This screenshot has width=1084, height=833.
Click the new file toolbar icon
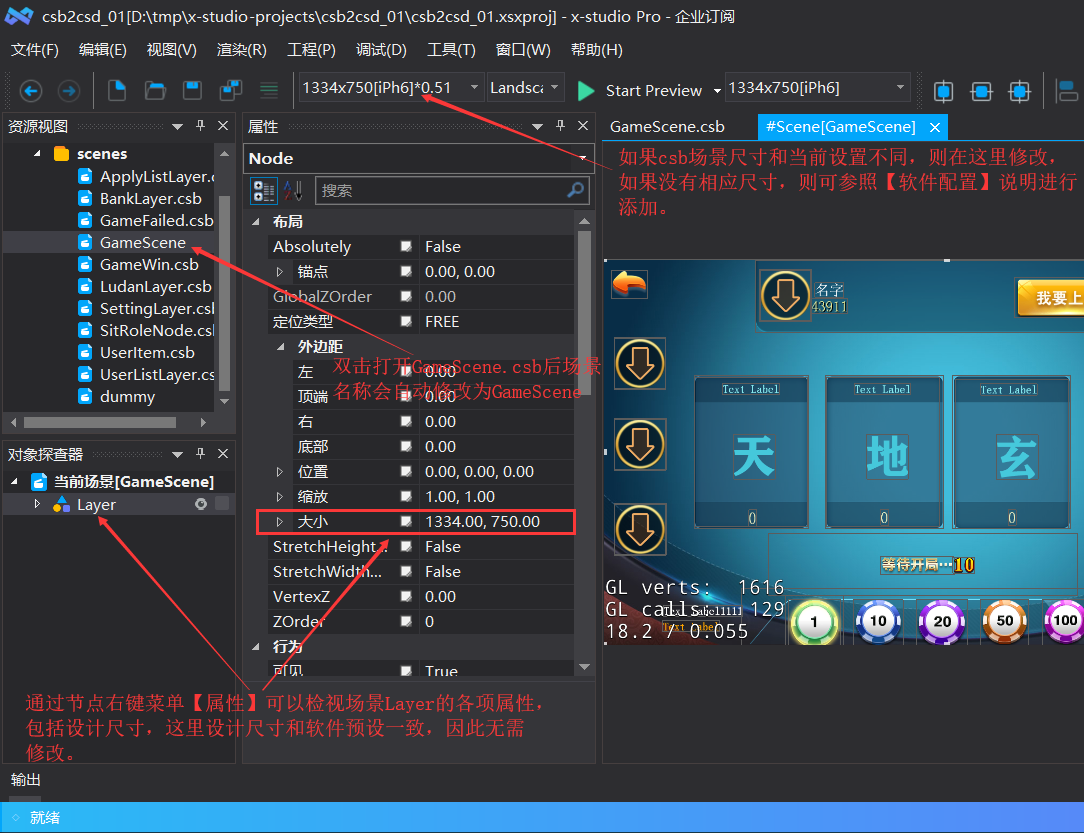coord(117,90)
